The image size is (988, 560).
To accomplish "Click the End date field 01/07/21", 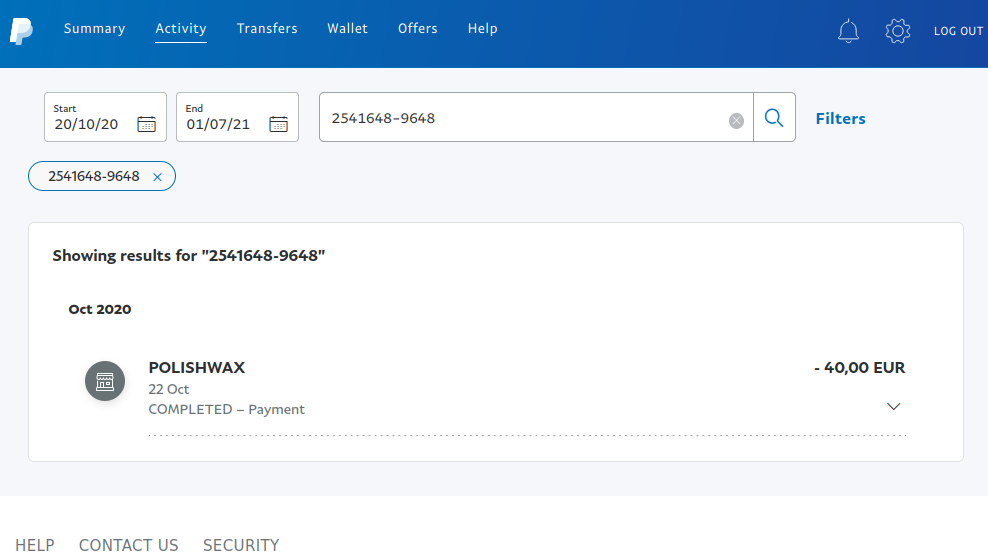I will (x=238, y=117).
